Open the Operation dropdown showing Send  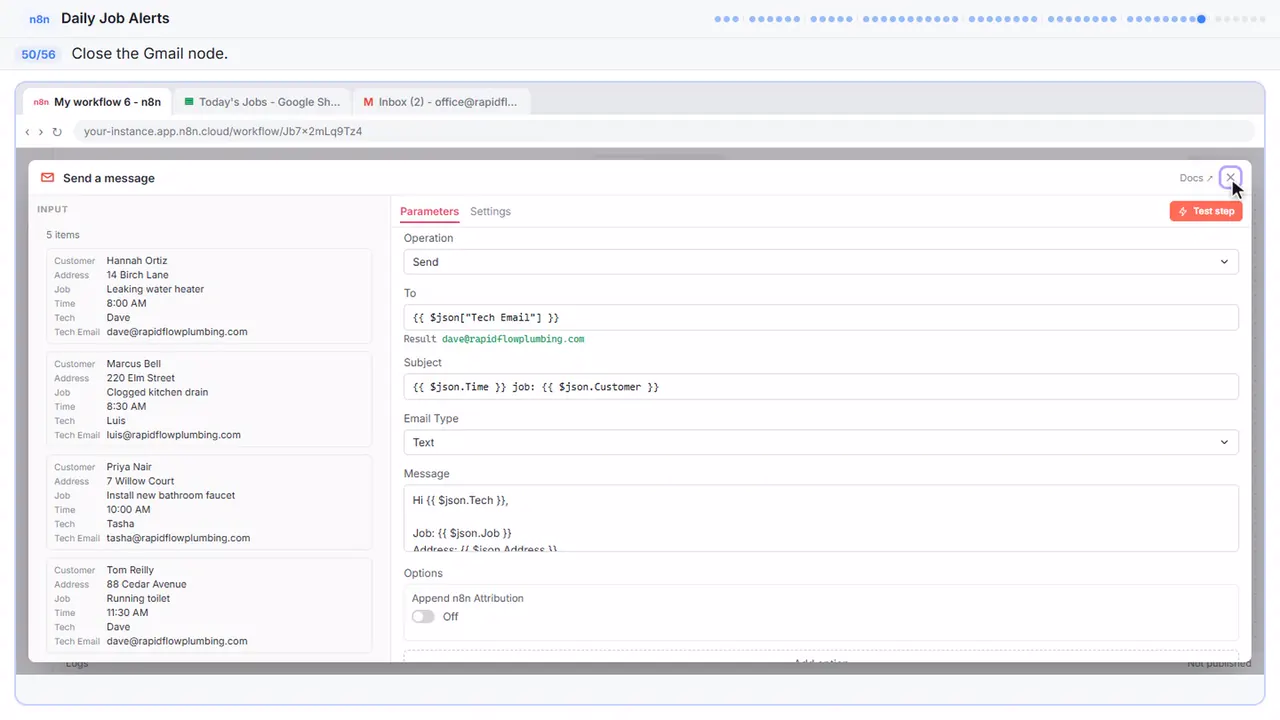pos(821,262)
